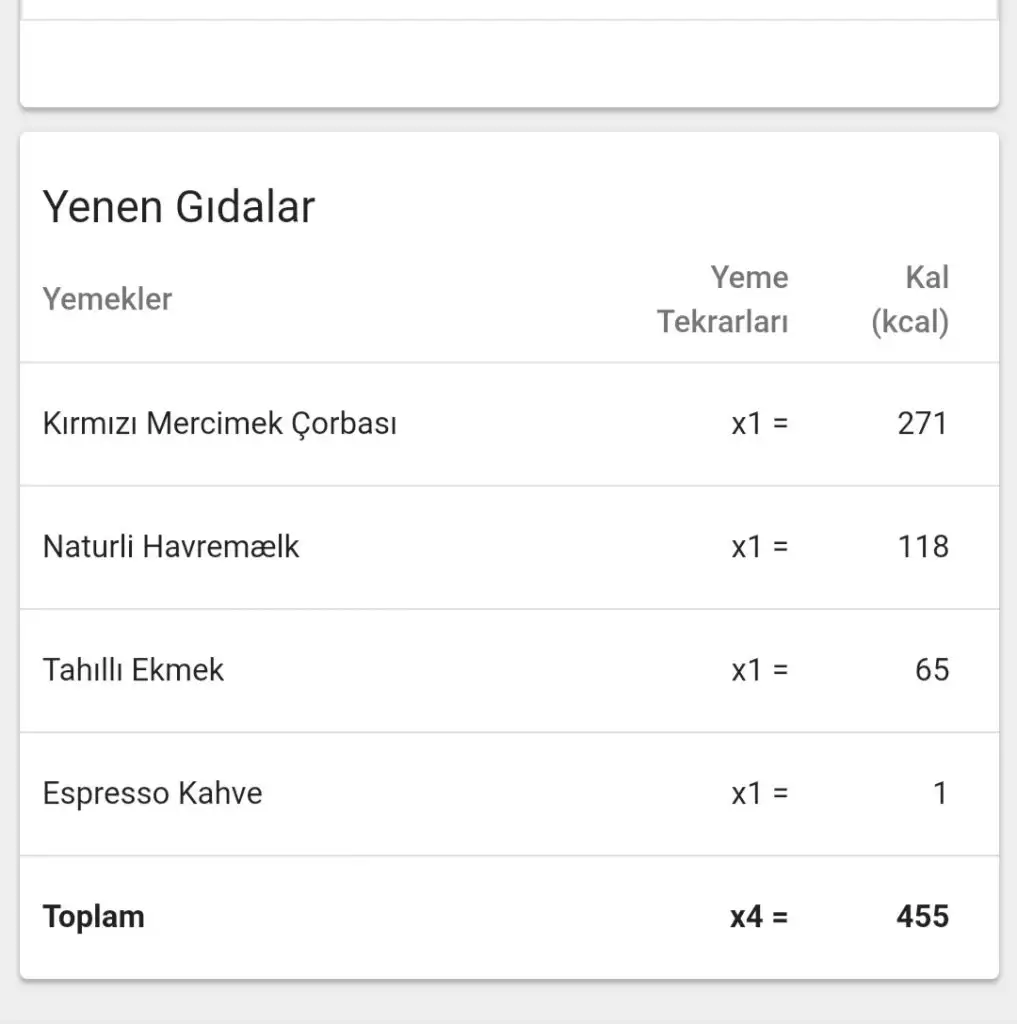1017x1024 pixels.
Task: Open the Espresso Kahve food entry
Action: pyautogui.click(x=152, y=794)
